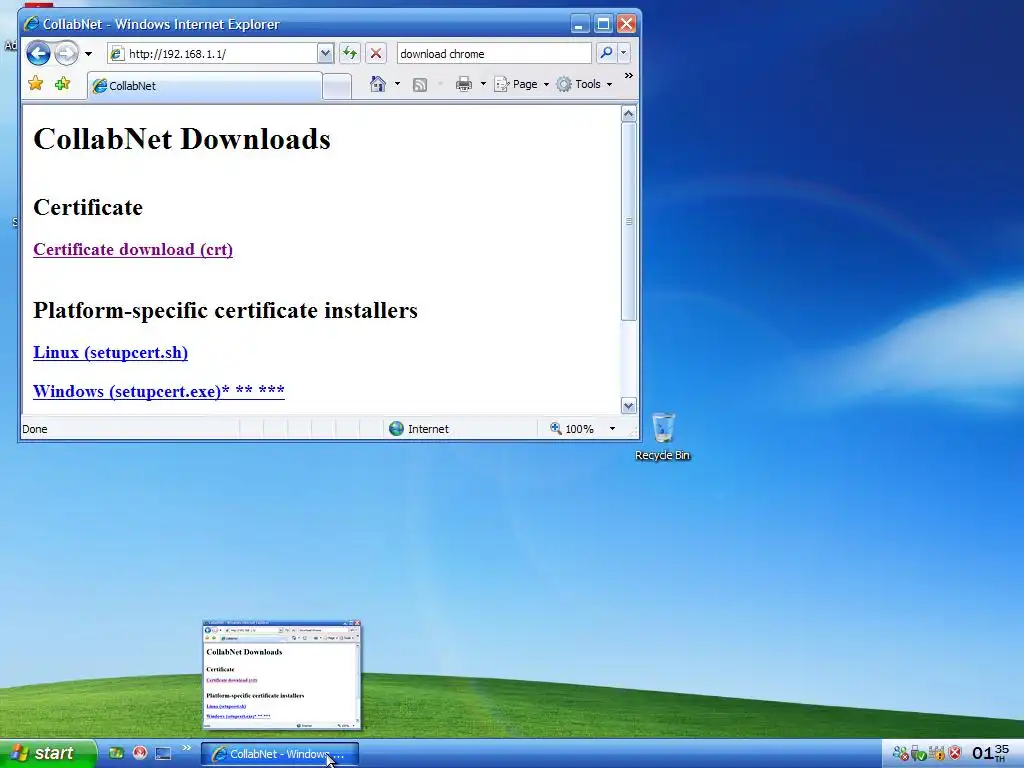Screen dimensions: 1024x768
Task: Click the 'Done' status bar text
Action: coord(35,429)
